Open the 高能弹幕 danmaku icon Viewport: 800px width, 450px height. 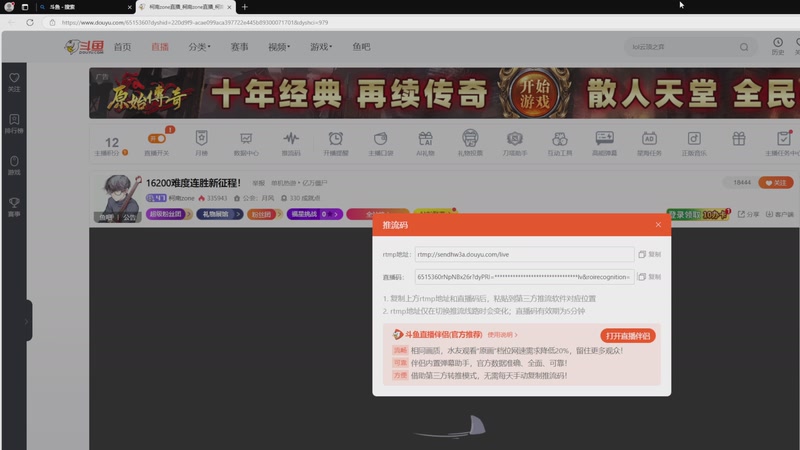[604, 143]
